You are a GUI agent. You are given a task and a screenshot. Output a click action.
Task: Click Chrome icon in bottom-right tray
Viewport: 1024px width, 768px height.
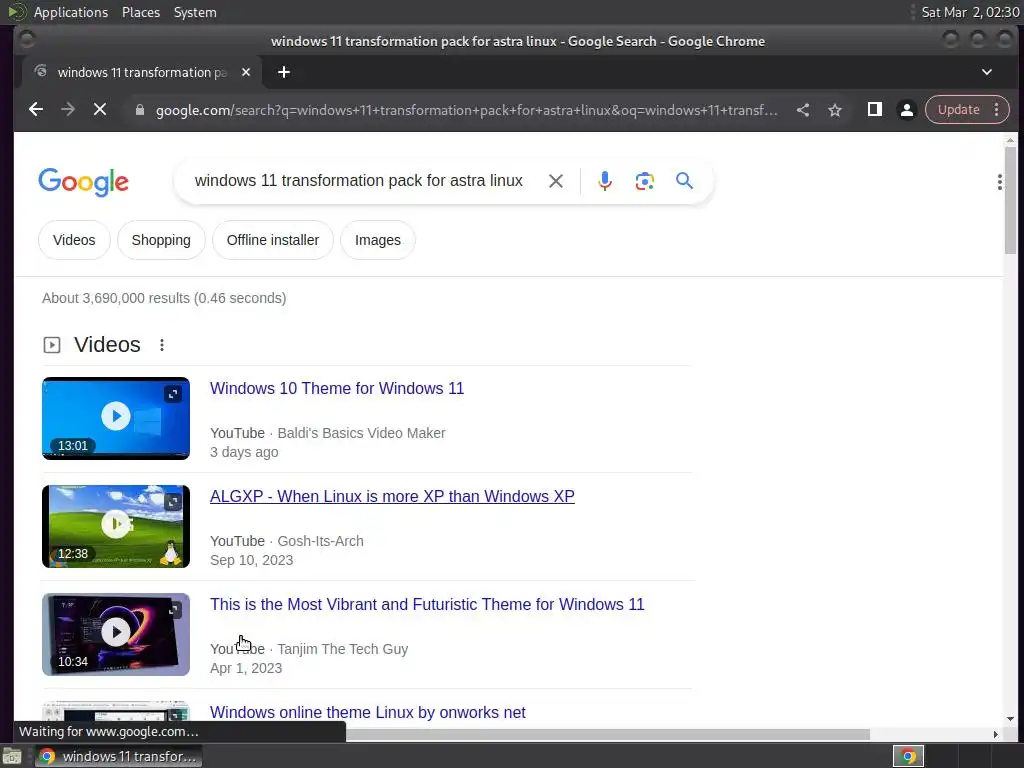(x=908, y=756)
